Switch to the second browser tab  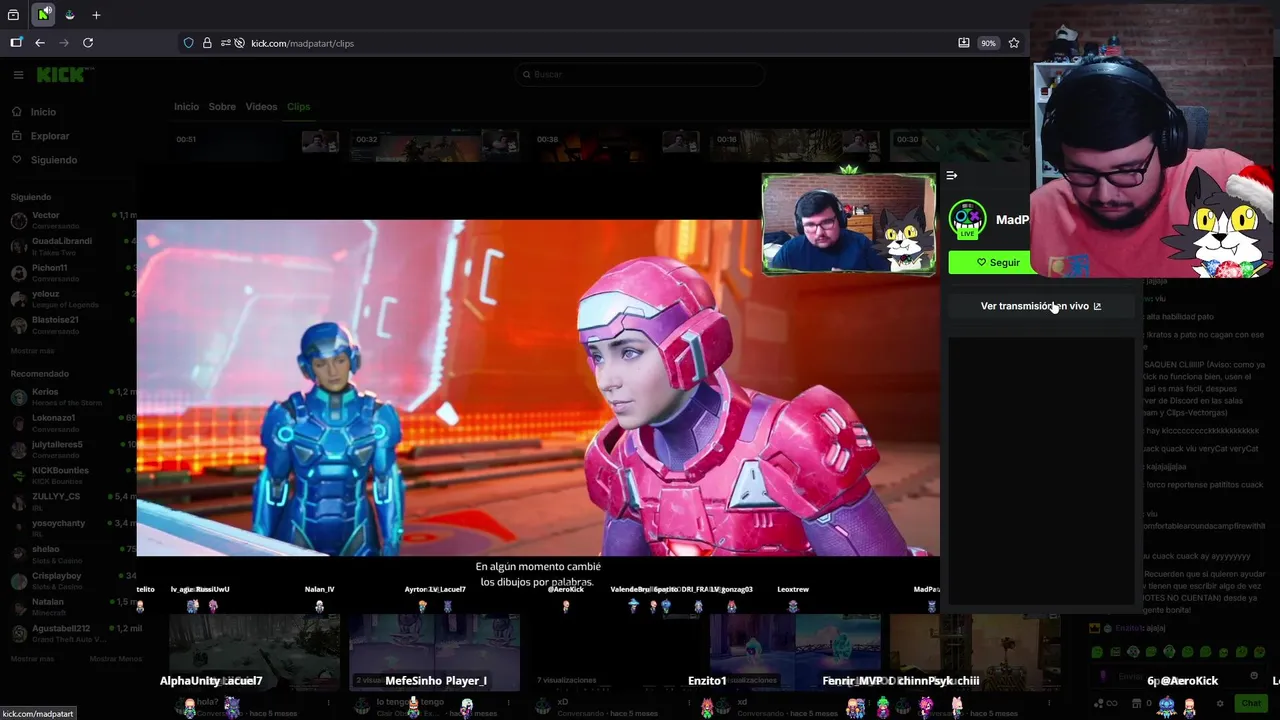(69, 15)
